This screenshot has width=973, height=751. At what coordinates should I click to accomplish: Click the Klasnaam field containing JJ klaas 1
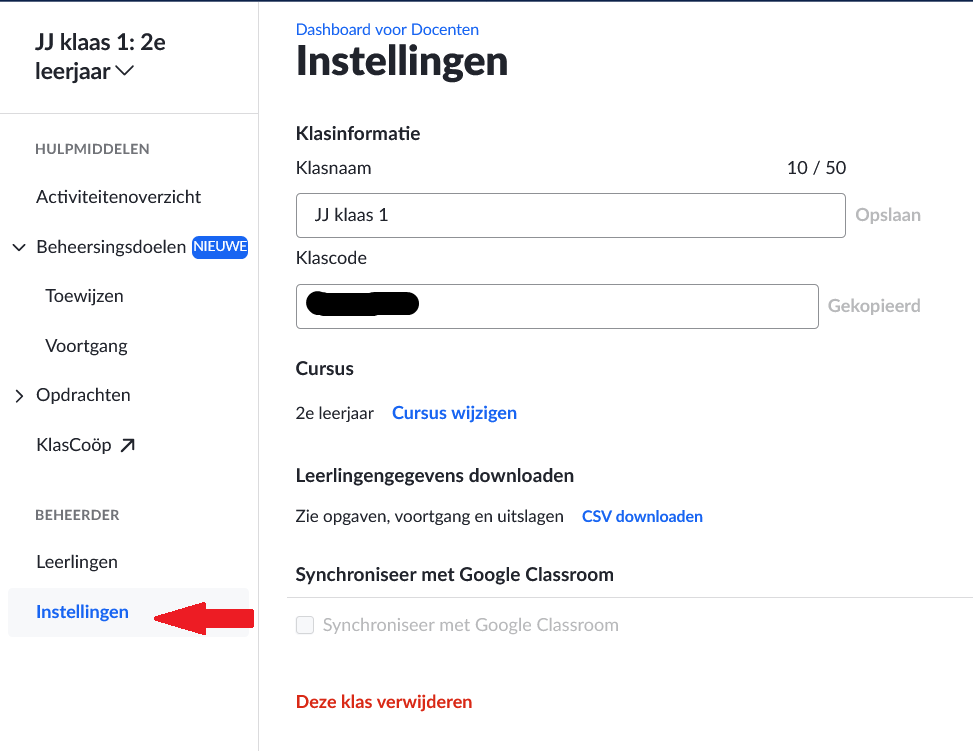[x=570, y=215]
